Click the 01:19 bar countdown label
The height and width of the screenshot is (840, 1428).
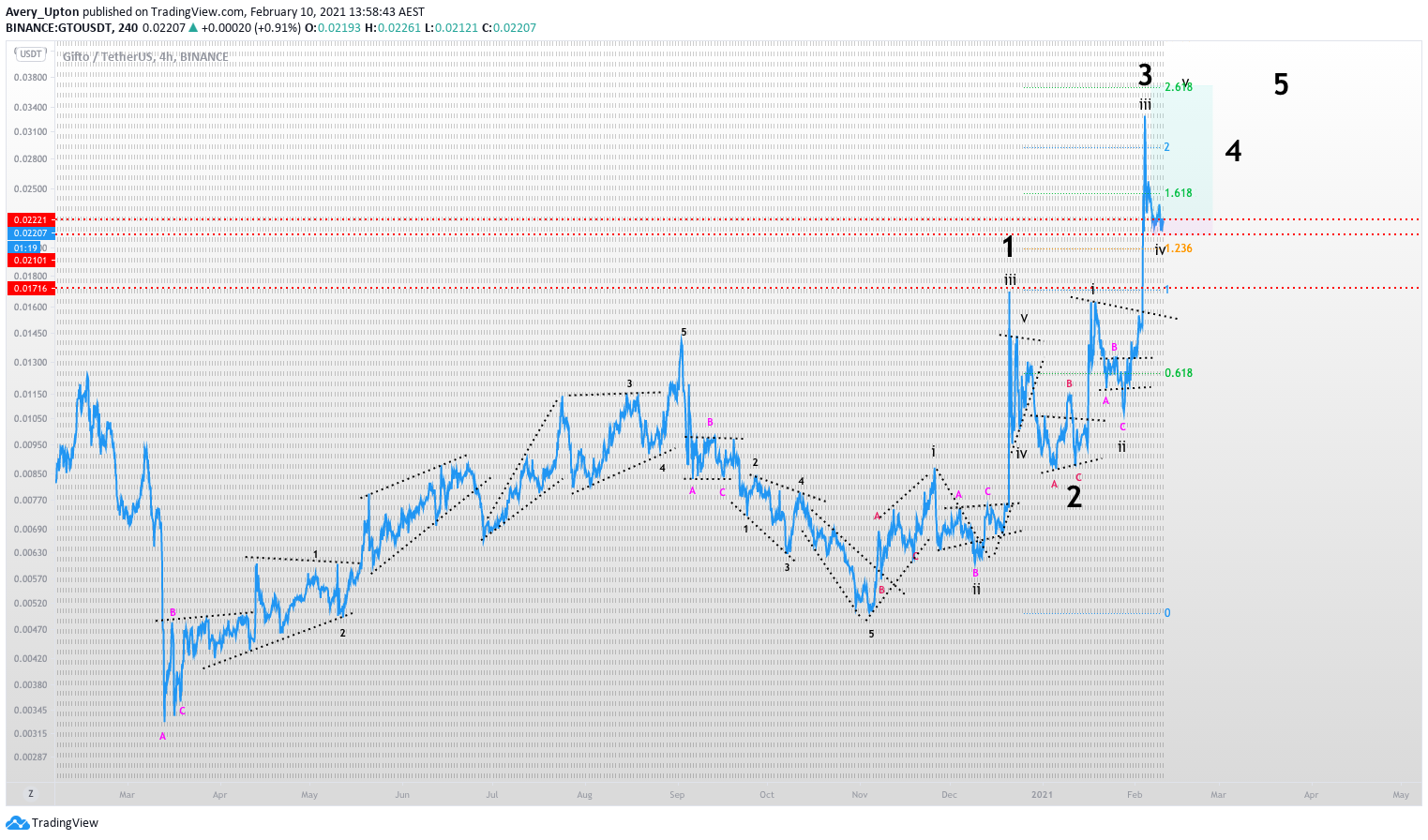coord(25,248)
